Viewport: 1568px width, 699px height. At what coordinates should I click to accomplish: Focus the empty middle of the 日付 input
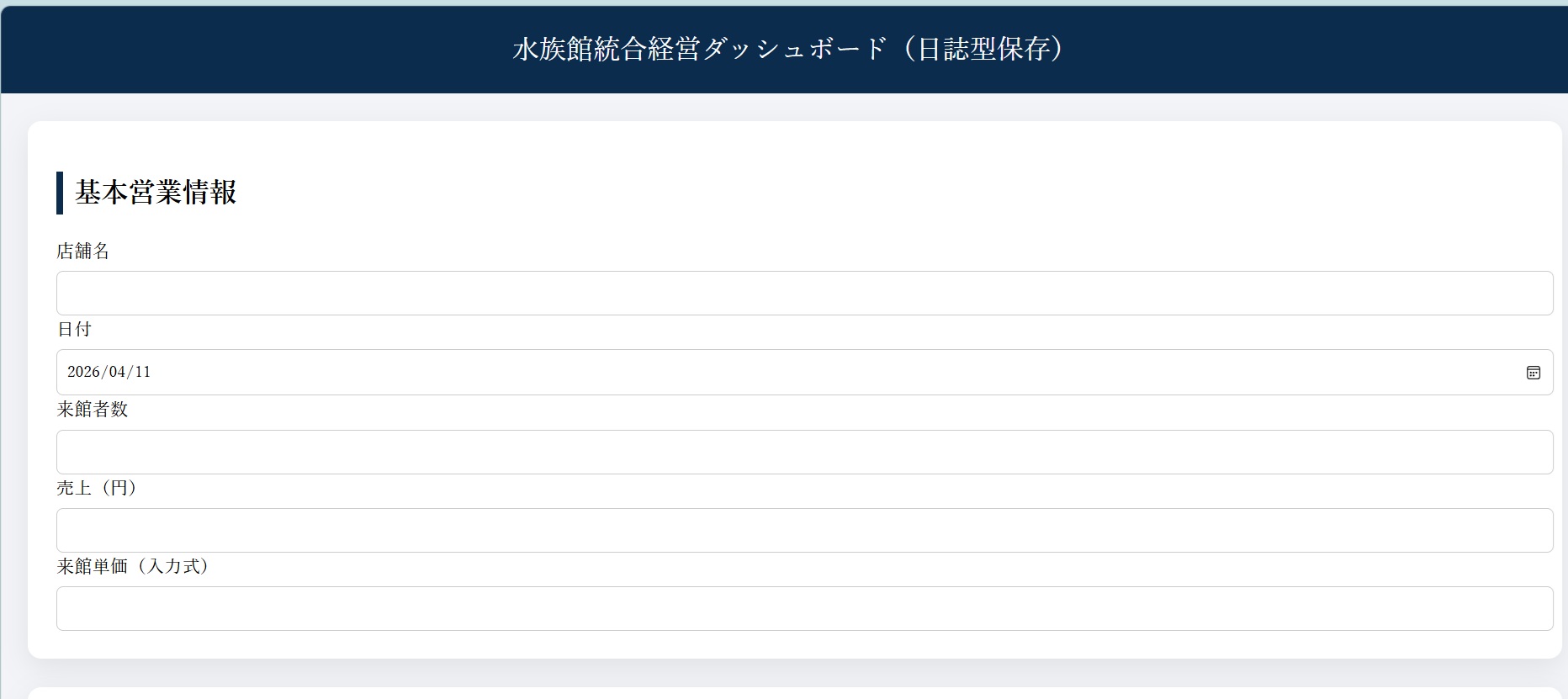click(804, 372)
